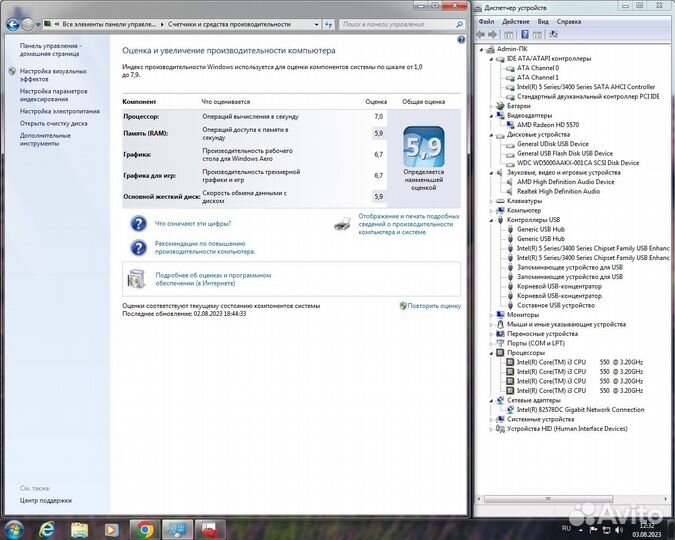Click the volume speaker icon in system tray
This screenshot has height=540, width=675.
point(619,530)
